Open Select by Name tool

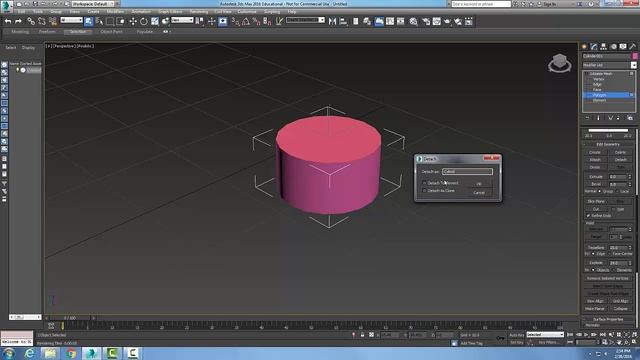point(99,21)
